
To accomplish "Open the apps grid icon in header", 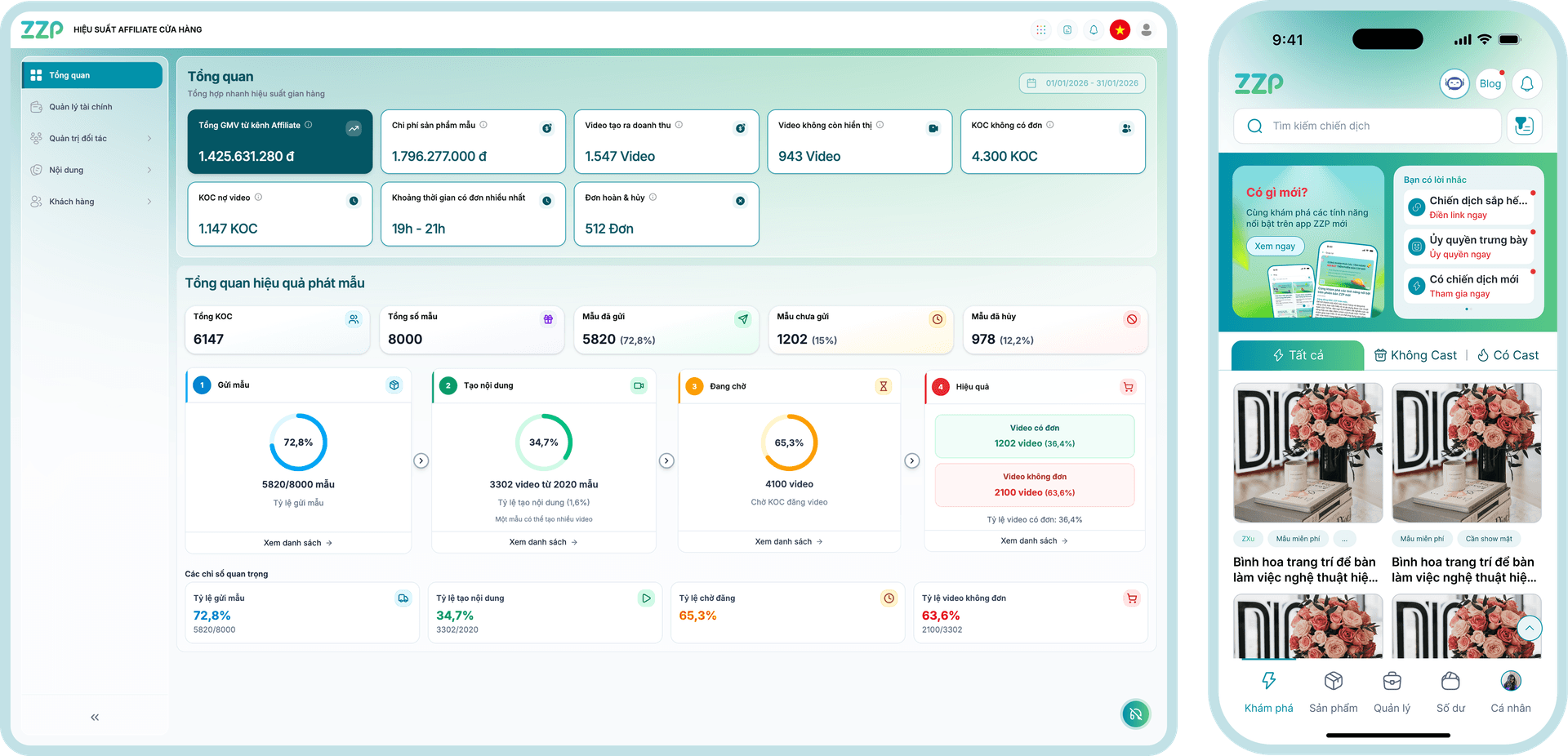I will click(1040, 30).
